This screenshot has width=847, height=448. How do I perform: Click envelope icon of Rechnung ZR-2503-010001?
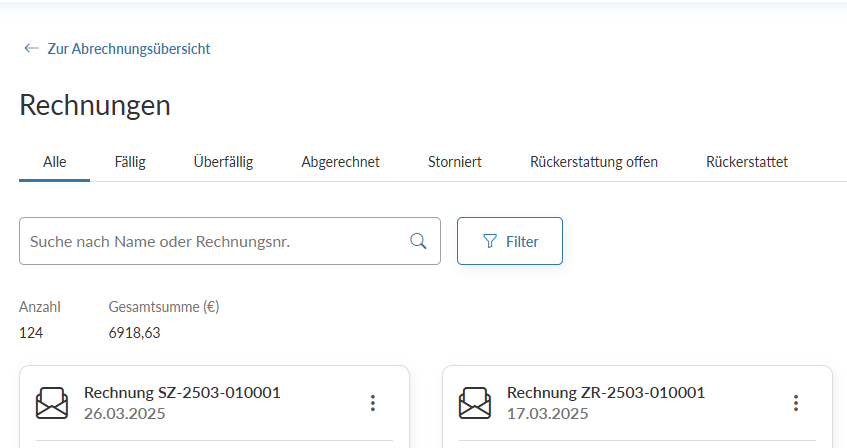coord(475,403)
